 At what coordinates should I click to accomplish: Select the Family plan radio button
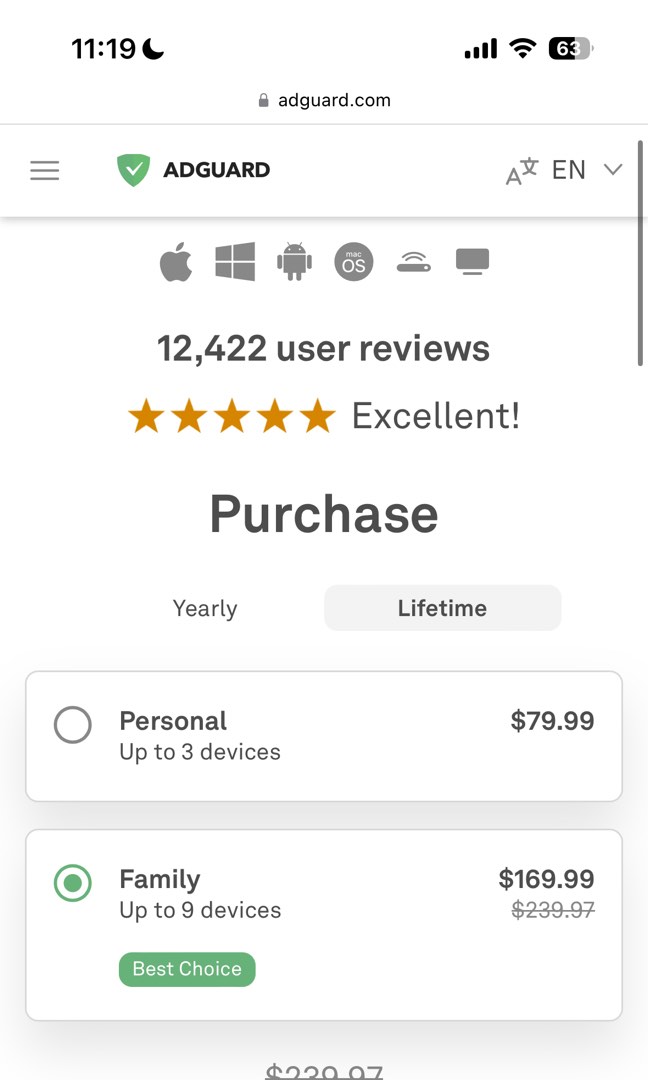pyautogui.click(x=72, y=884)
